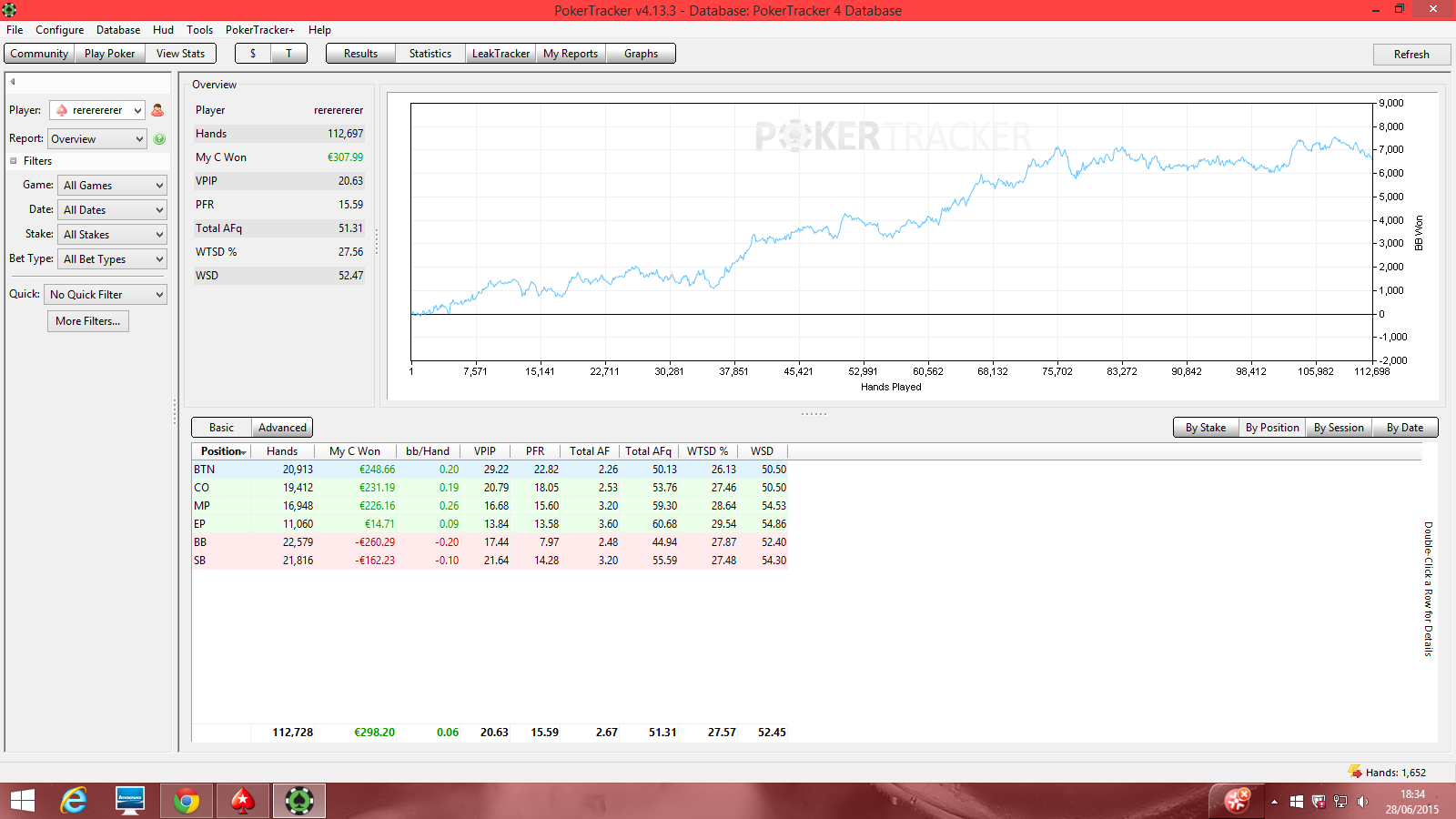Open the Bet Type filter dropdown
The height and width of the screenshot is (819, 1456).
click(x=112, y=259)
